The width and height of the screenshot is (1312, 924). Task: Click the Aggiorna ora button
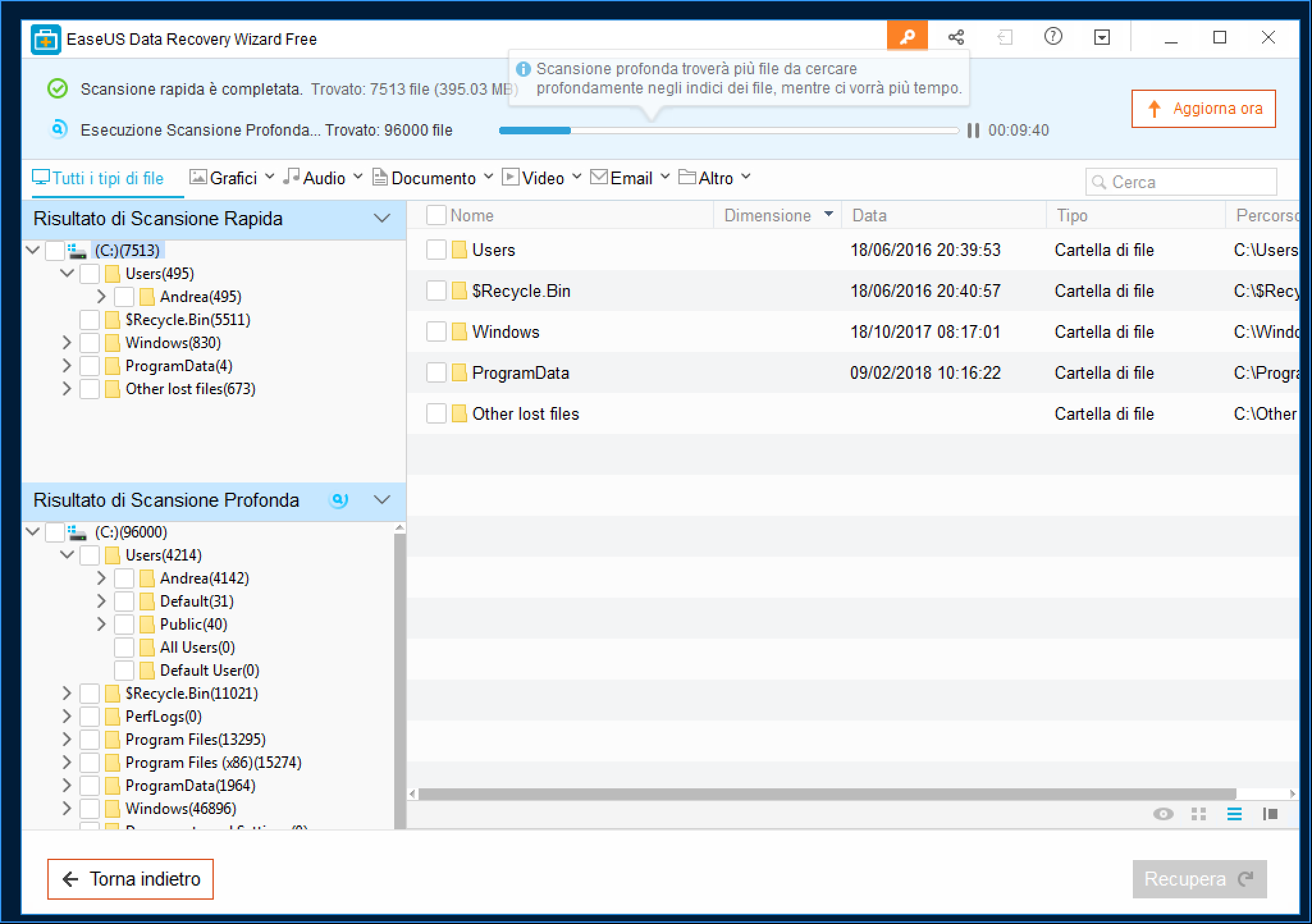click(1203, 109)
